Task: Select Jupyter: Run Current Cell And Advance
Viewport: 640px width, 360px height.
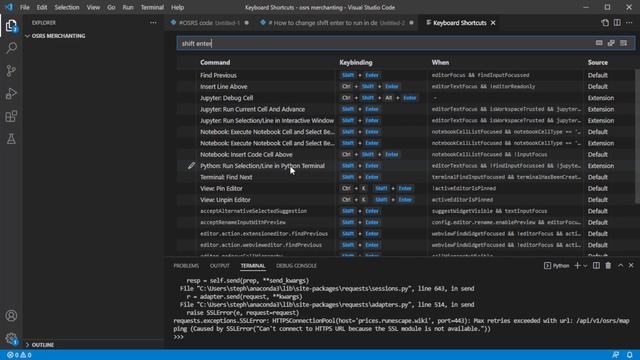Action: pos(405,109)
